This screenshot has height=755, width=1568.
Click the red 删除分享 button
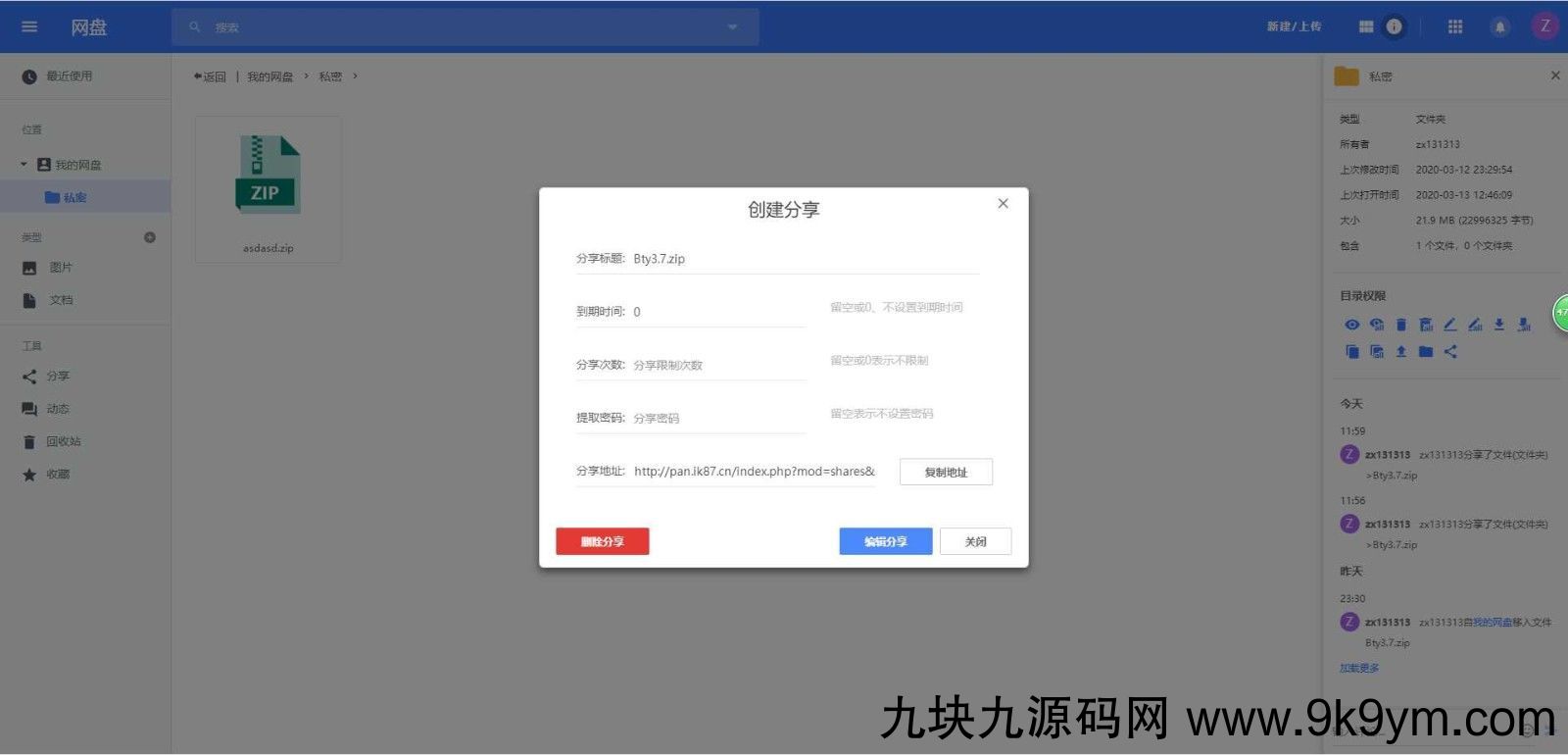[x=602, y=541]
